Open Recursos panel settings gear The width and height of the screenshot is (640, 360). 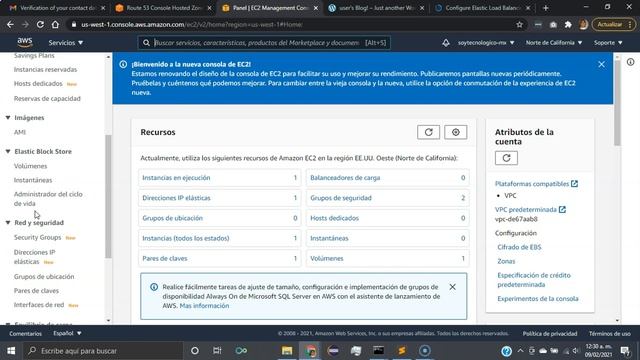click(x=456, y=132)
